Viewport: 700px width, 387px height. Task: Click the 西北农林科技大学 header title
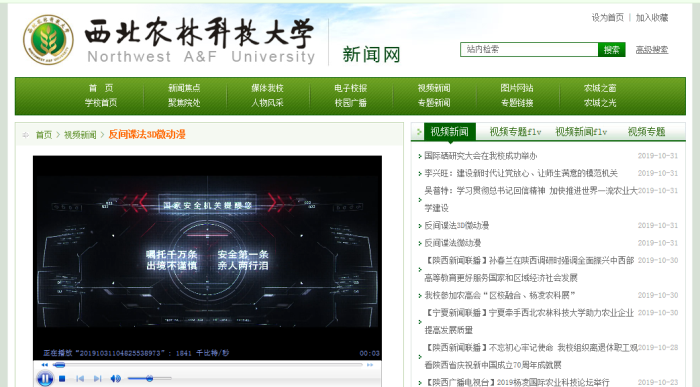tap(200, 32)
